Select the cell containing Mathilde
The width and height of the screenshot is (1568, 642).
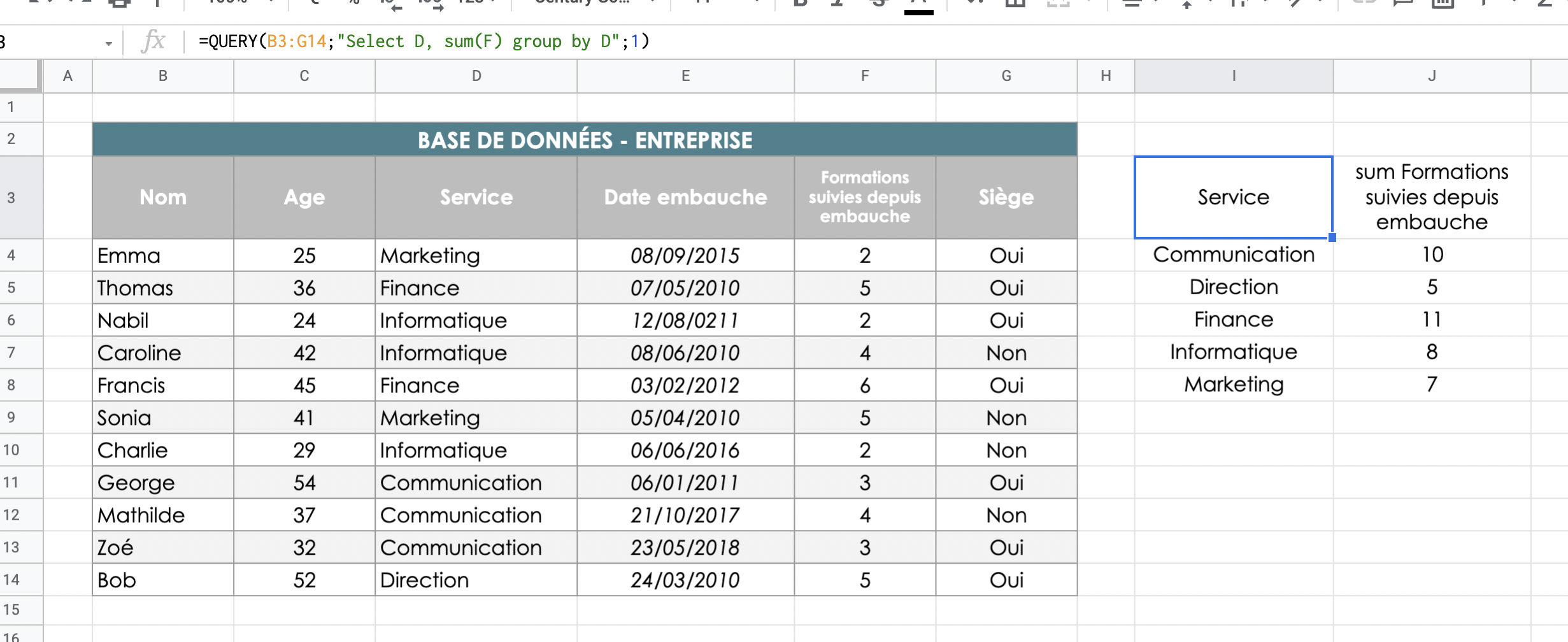[x=163, y=515]
